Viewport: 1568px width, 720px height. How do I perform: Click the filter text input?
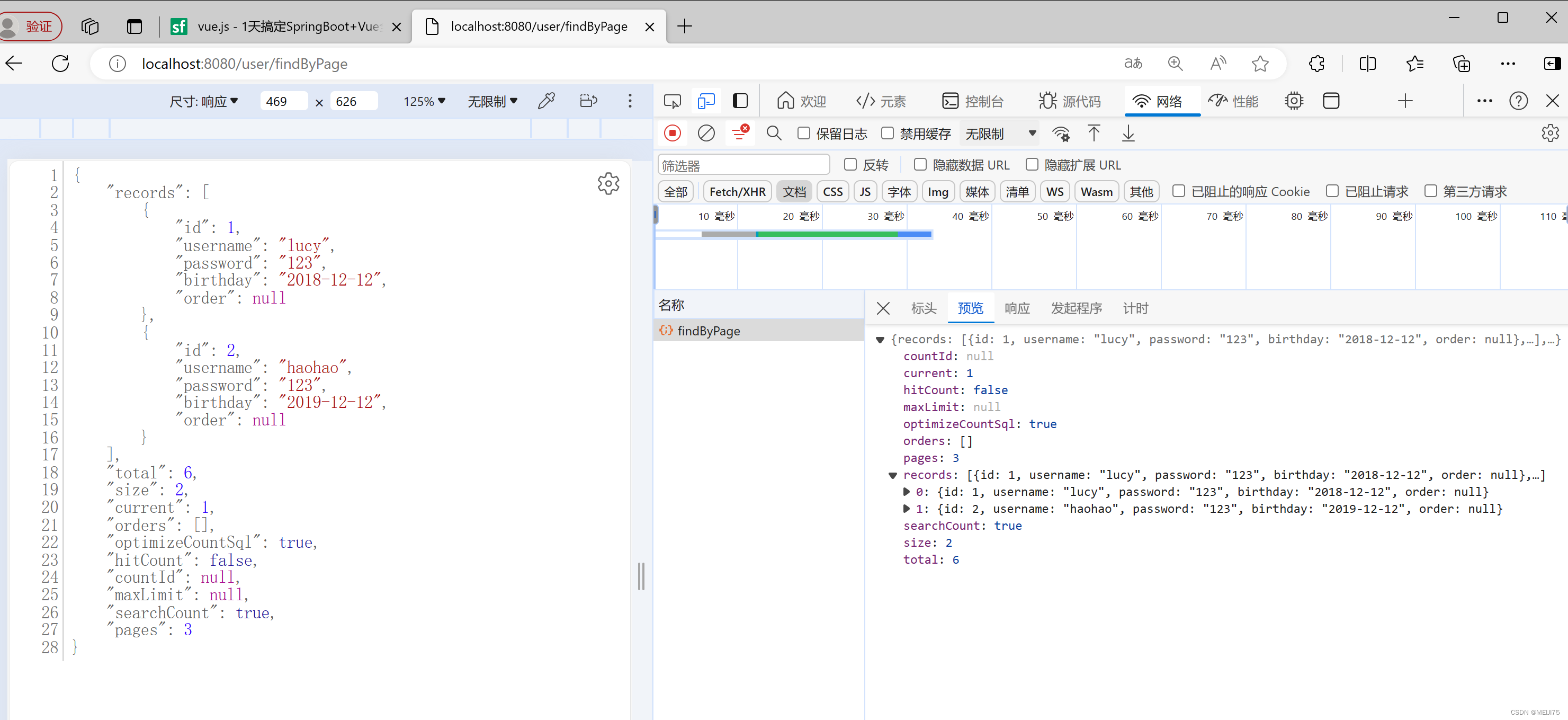(x=743, y=165)
